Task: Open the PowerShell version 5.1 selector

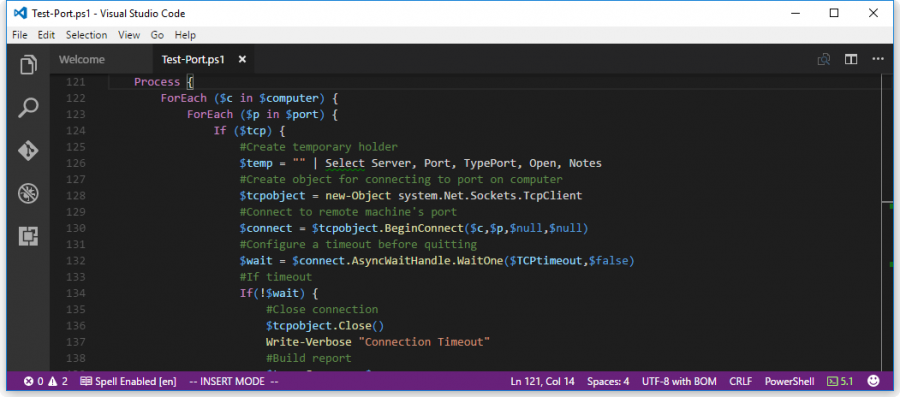Action: pos(840,381)
